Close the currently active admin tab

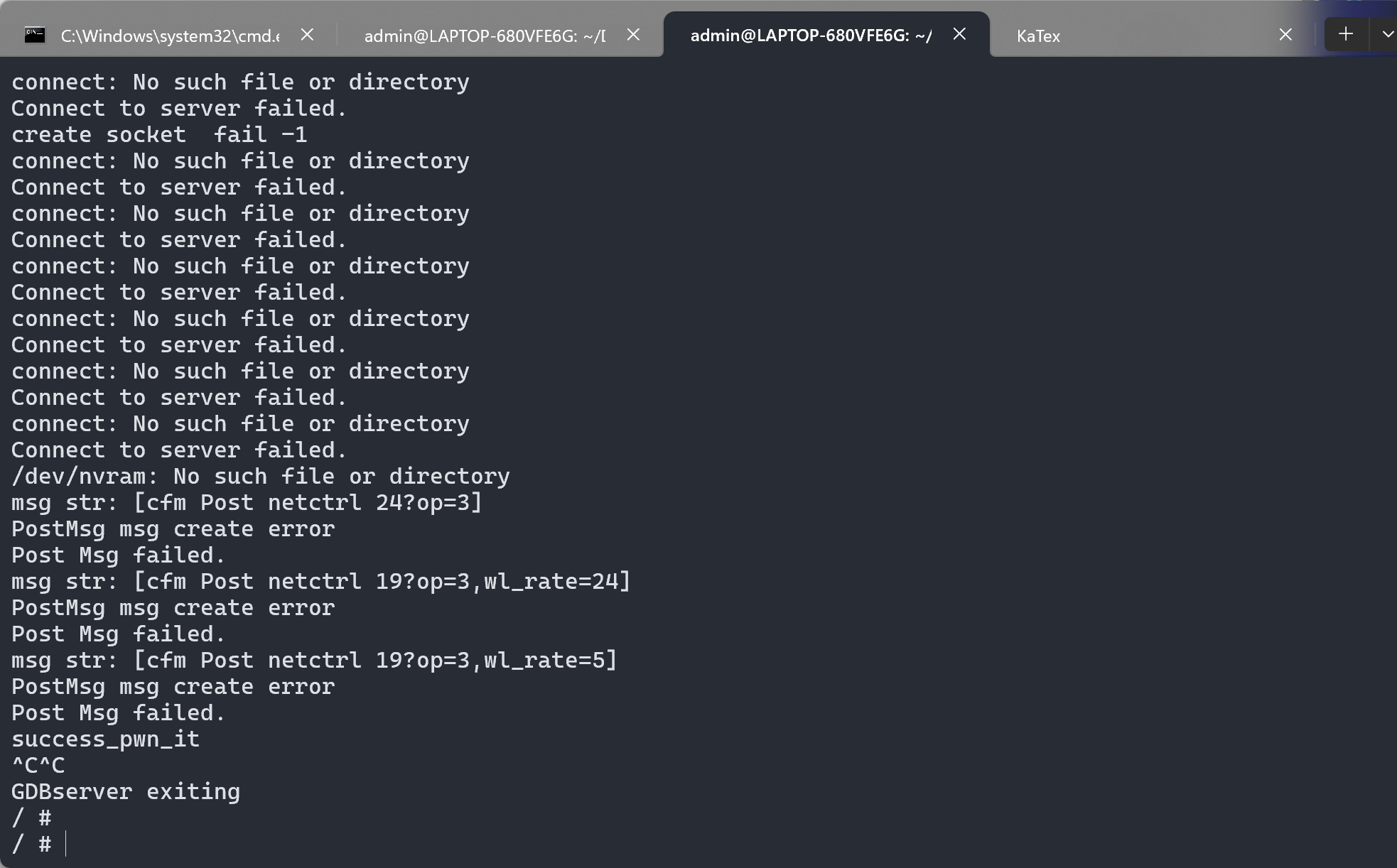(959, 33)
